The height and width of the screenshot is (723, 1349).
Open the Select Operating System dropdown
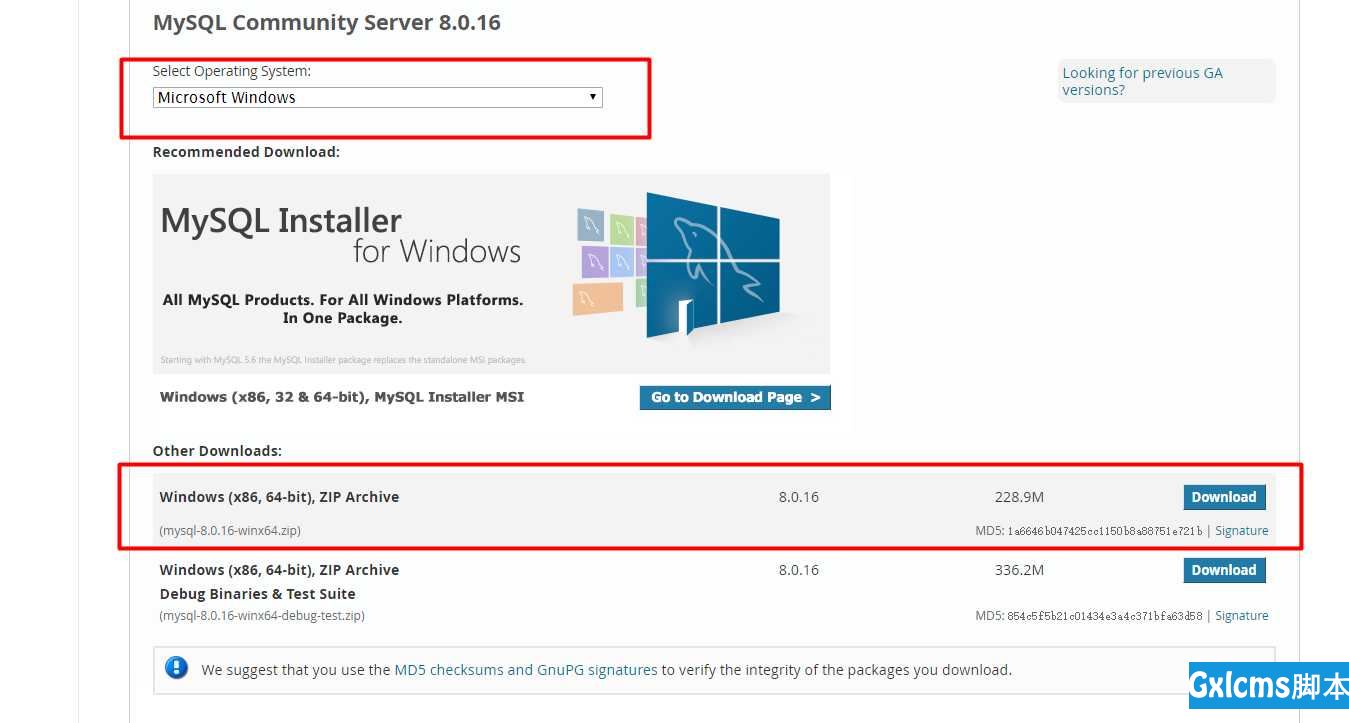378,97
